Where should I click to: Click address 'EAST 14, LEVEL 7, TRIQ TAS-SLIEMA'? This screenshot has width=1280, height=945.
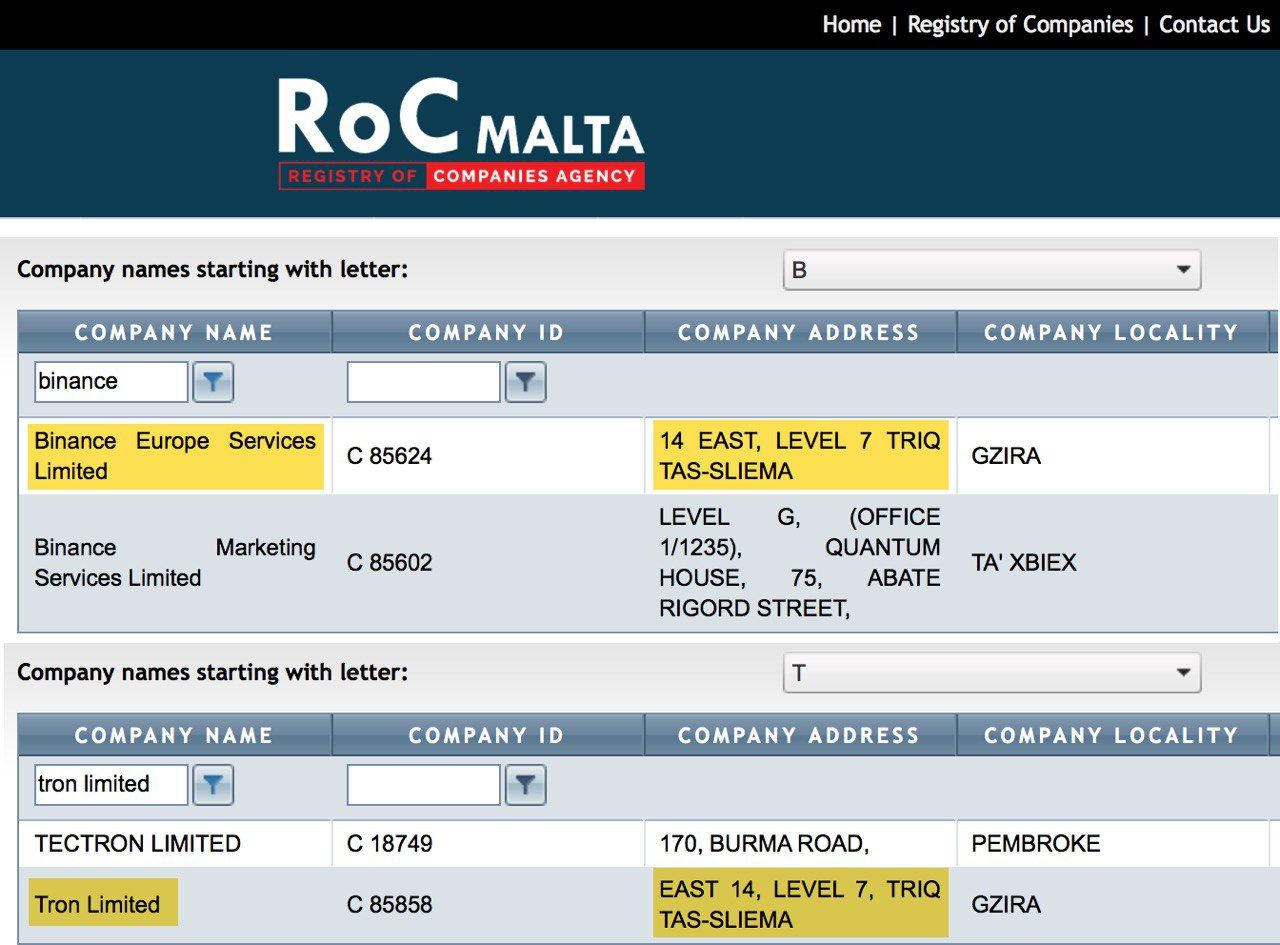(x=800, y=903)
